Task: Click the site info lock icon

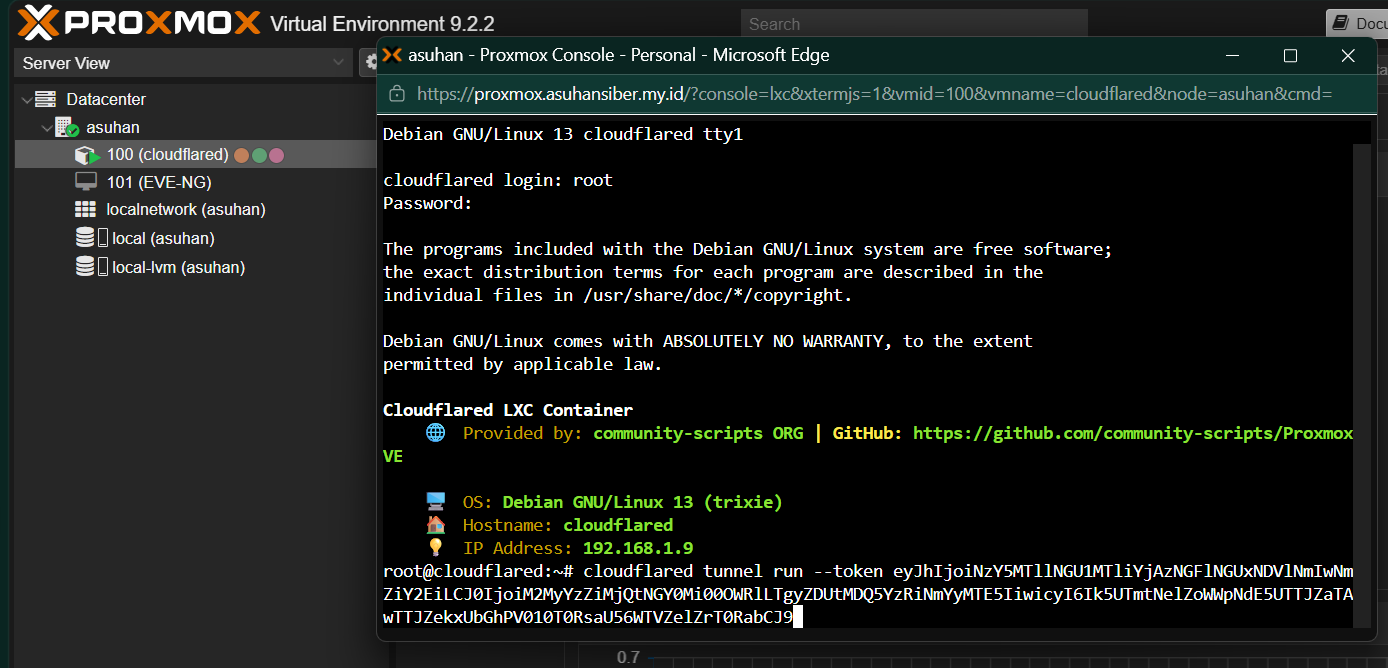Action: click(397, 94)
